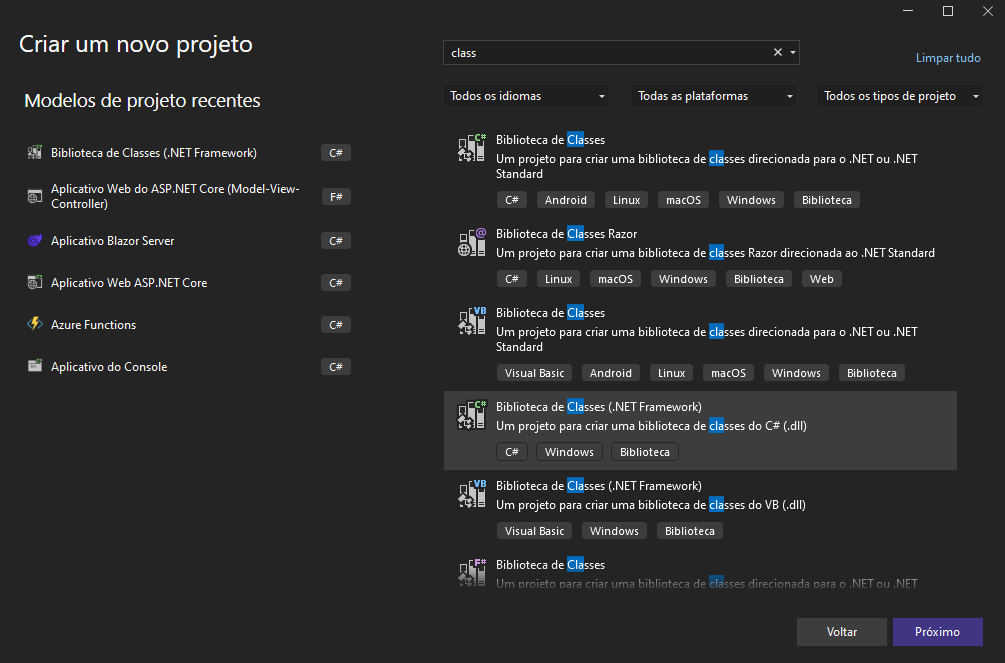
Task: Click the Aplicativo do Console icon
Action: tap(35, 366)
